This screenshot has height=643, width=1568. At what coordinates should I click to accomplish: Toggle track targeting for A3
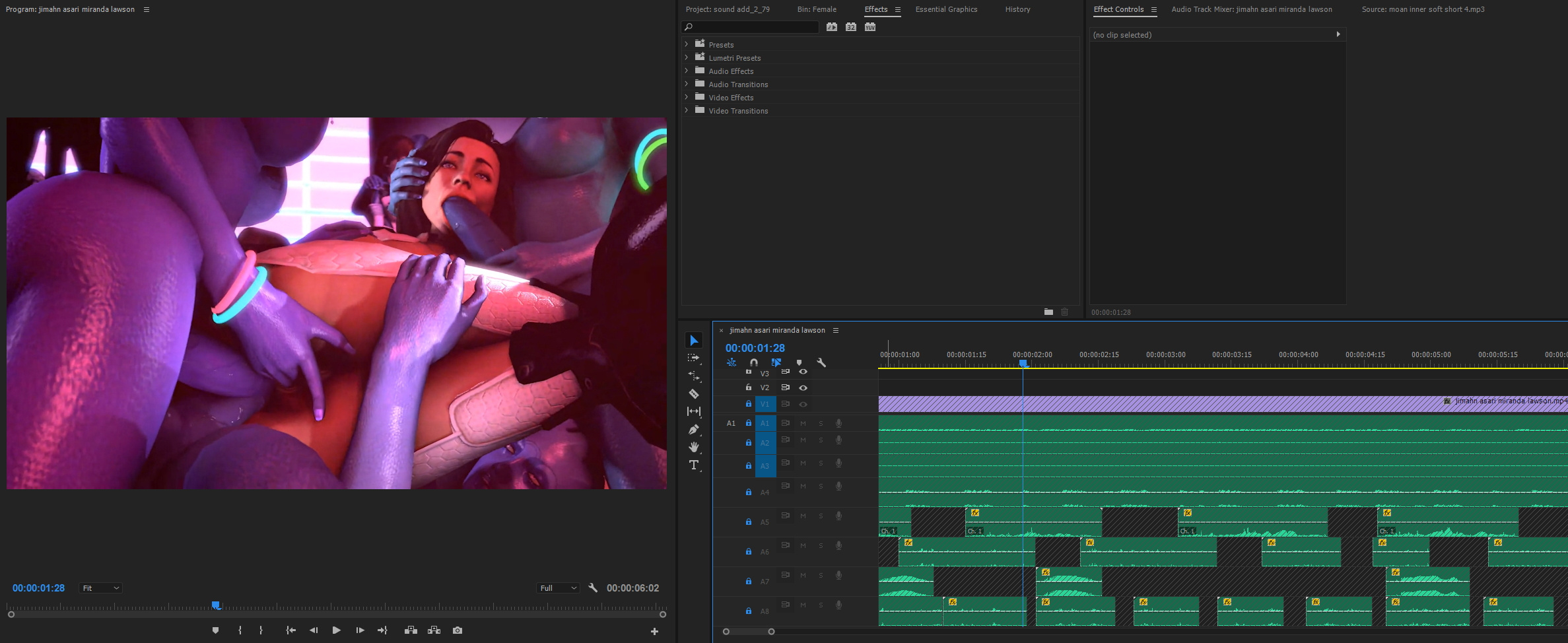coord(765,466)
